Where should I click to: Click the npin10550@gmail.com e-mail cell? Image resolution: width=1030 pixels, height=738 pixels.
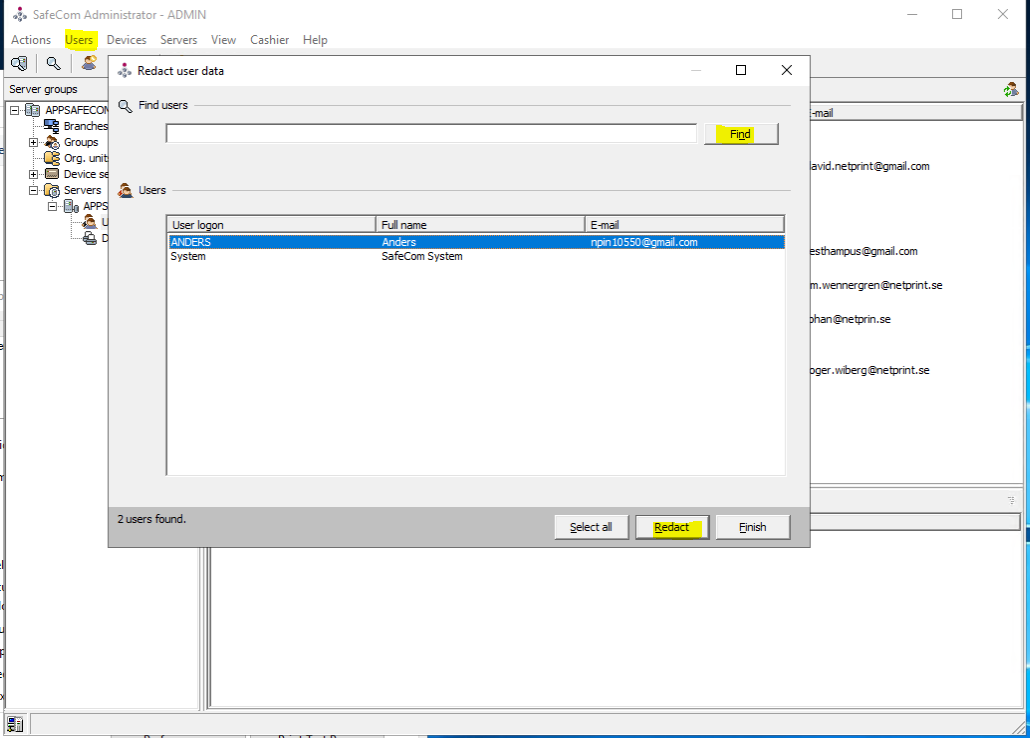644,242
